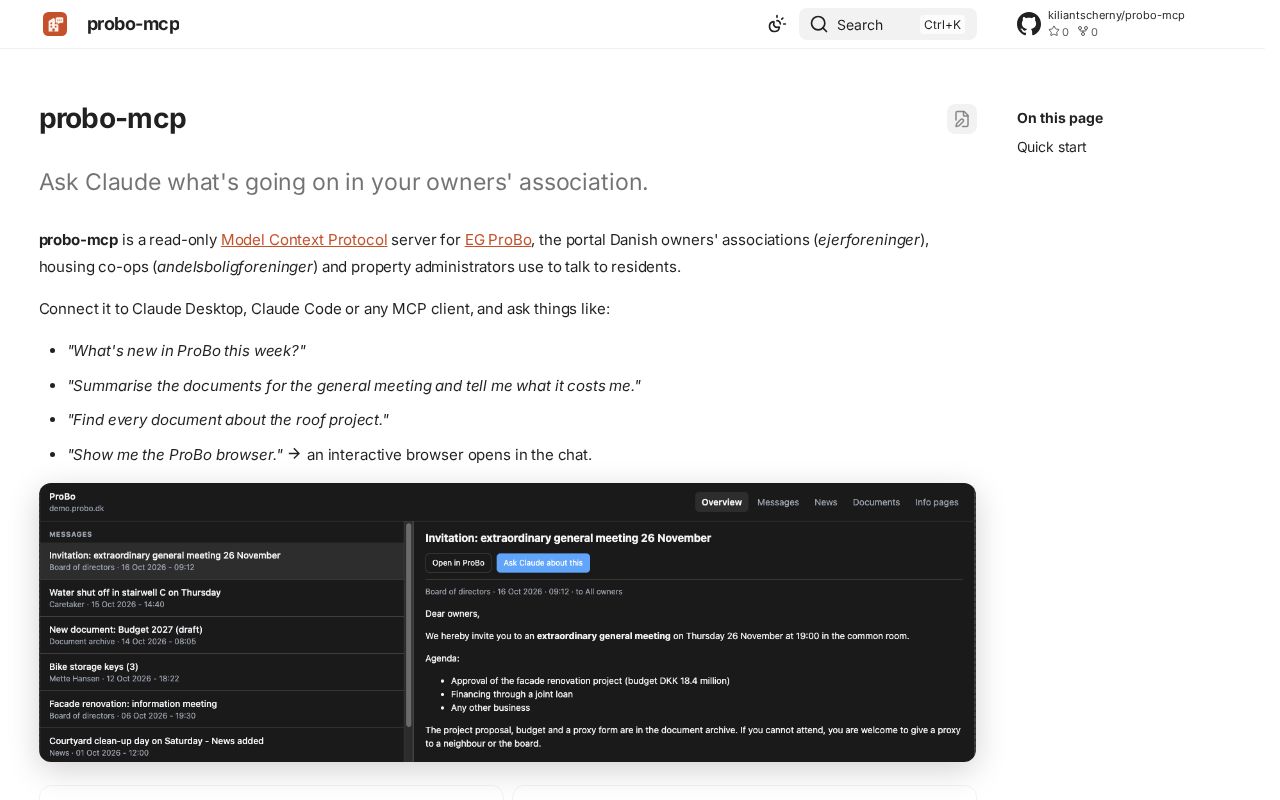Screen dimensions: 1280x800
Task: Click the Ctrl+K shortcut badge
Action: pyautogui.click(x=942, y=25)
